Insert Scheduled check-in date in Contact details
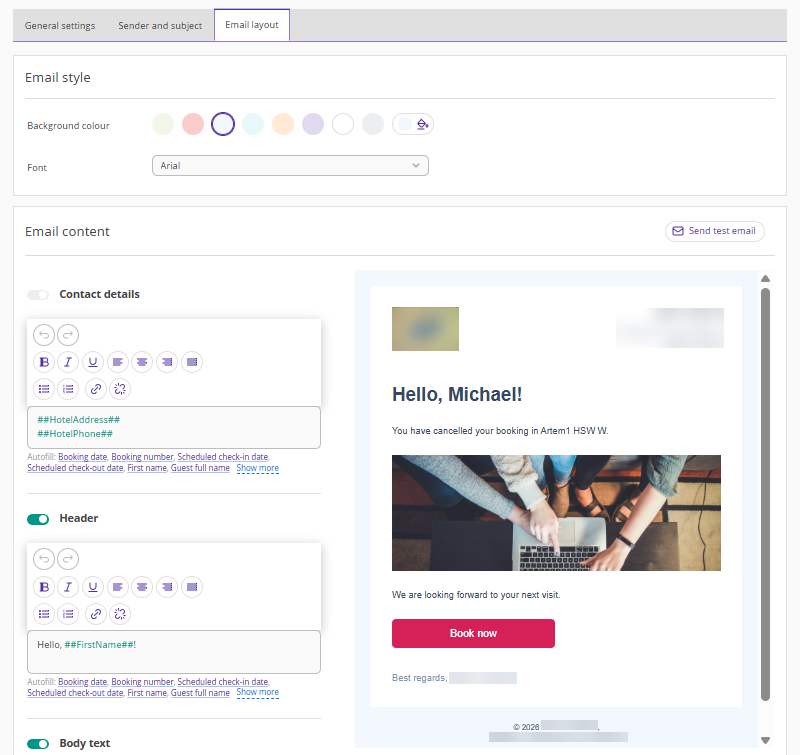The image size is (800, 755). [223, 457]
